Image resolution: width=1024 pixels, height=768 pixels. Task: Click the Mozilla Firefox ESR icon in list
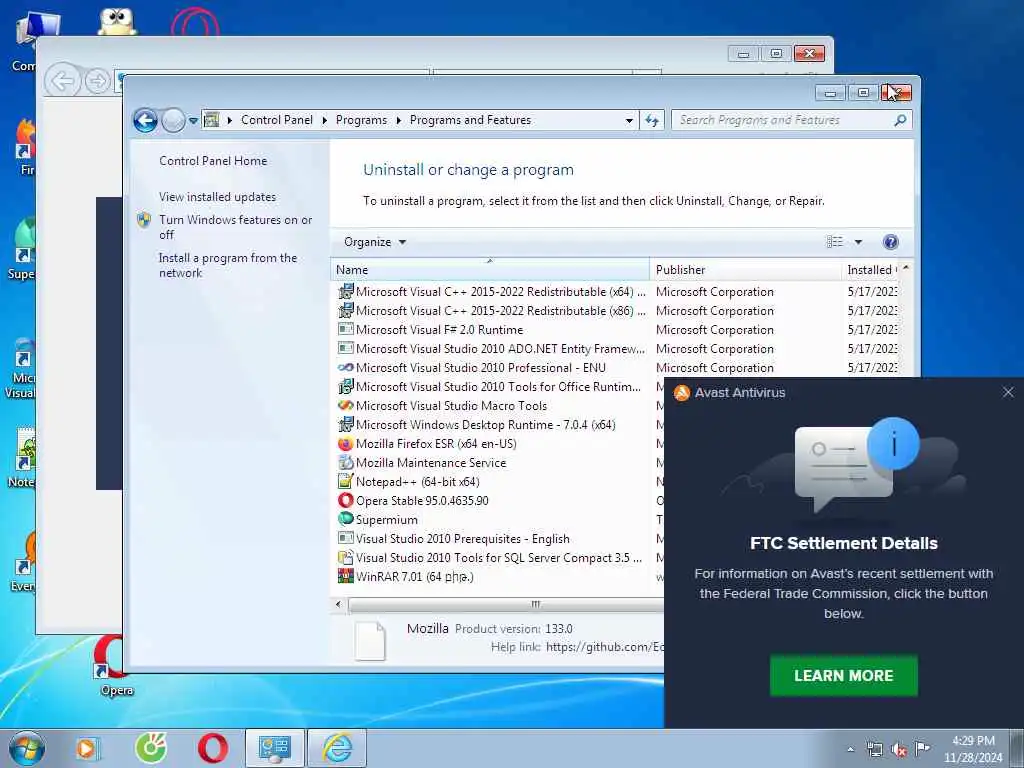[345, 443]
